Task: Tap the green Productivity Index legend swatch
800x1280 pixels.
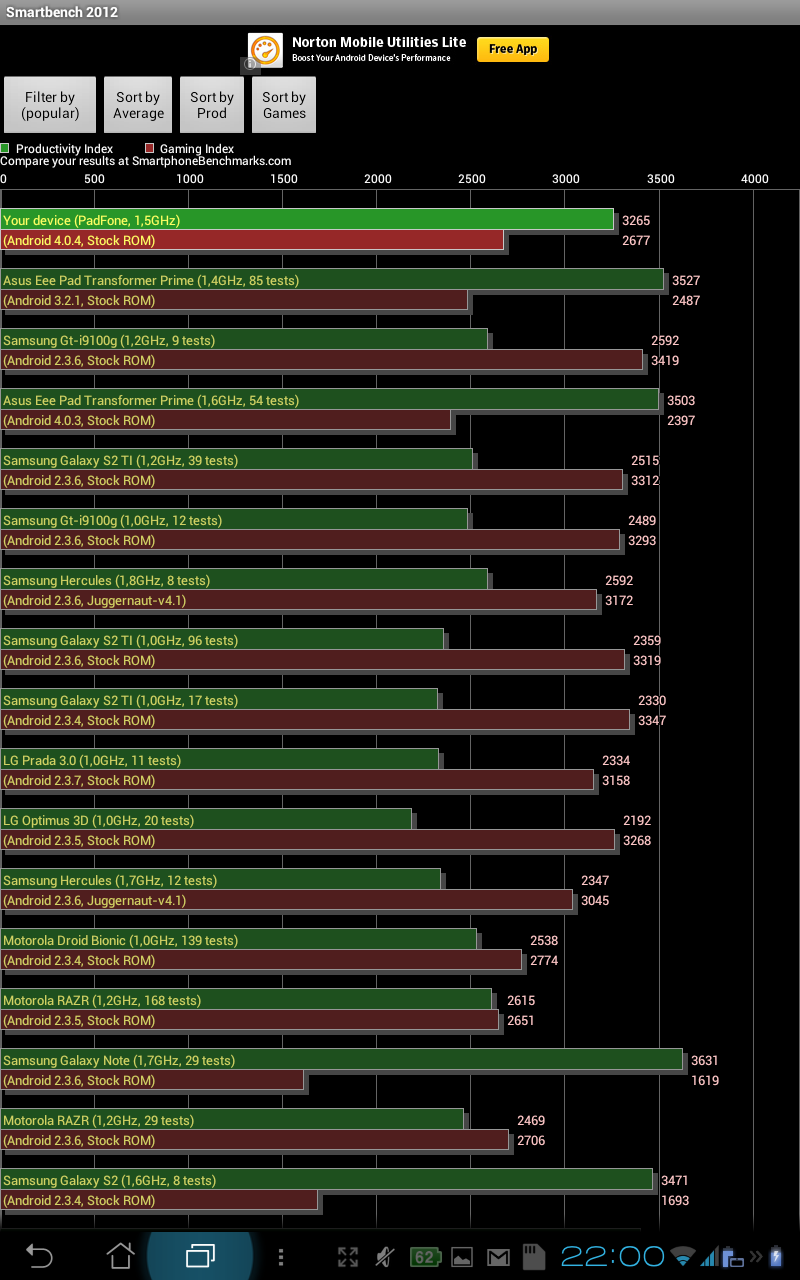Action: pos(5,148)
